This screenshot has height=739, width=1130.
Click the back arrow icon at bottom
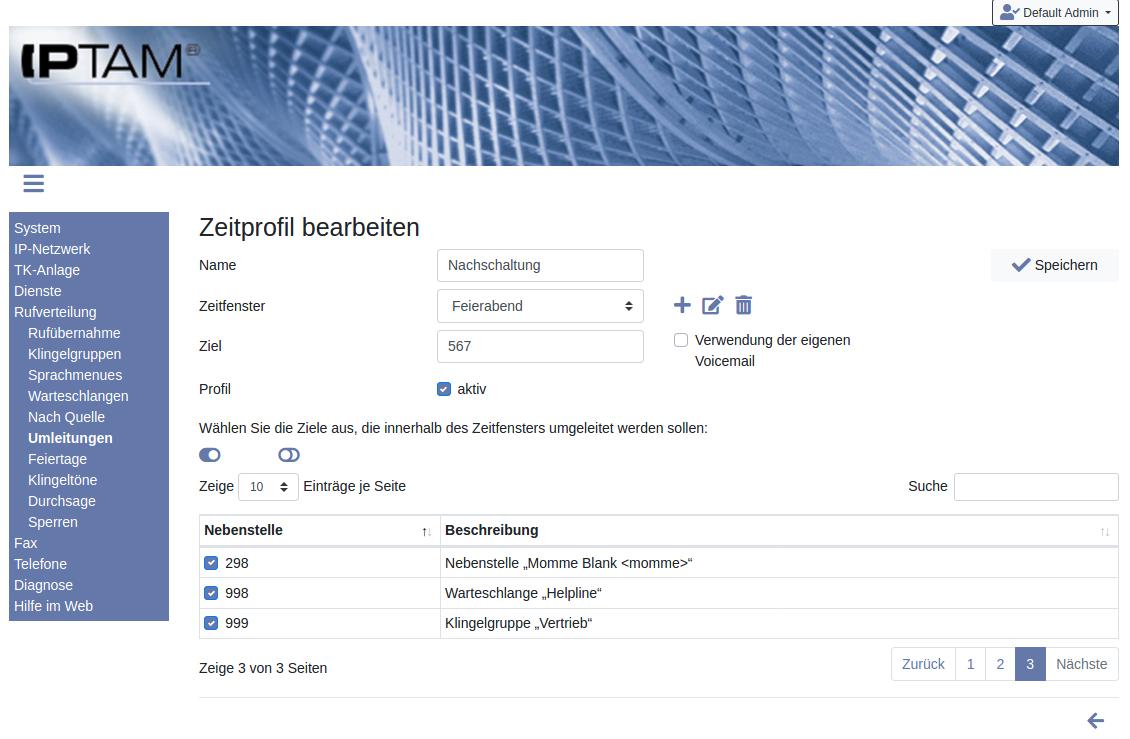tap(1095, 720)
